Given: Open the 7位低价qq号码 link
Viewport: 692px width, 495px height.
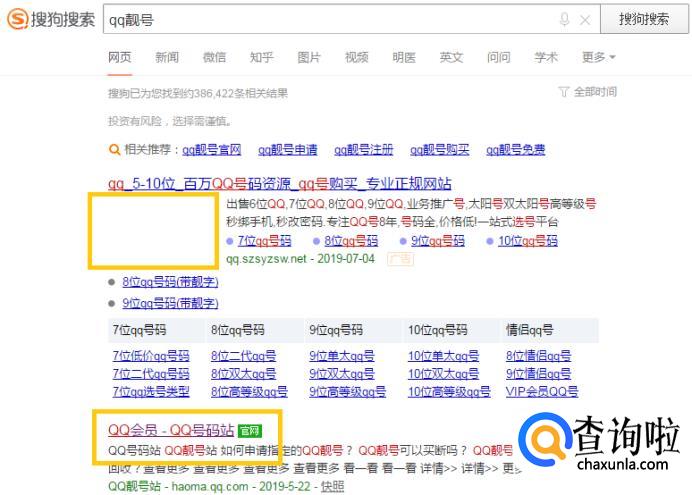Looking at the screenshot, I should point(151,356).
